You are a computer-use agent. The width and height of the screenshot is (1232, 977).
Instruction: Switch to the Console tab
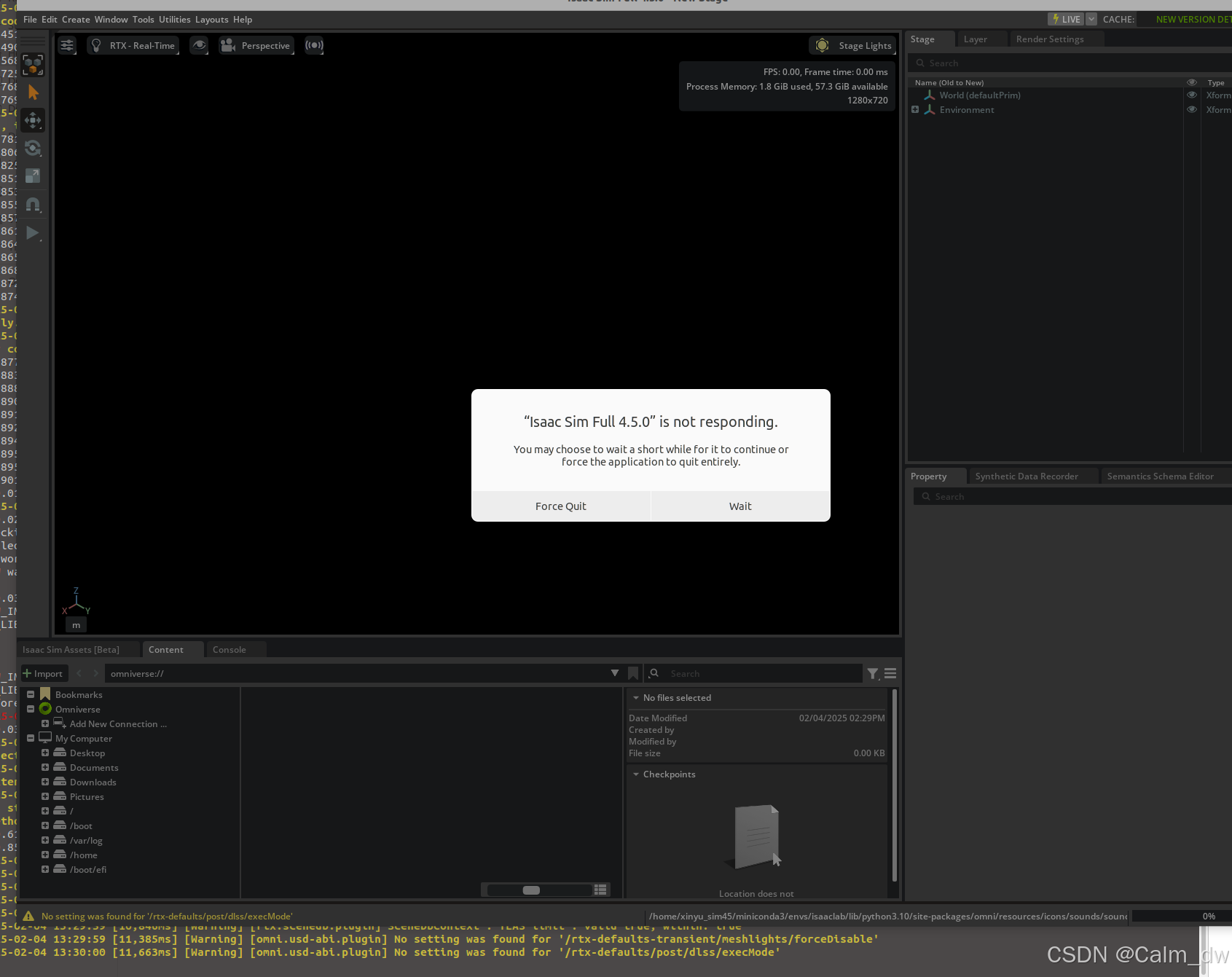pos(229,650)
